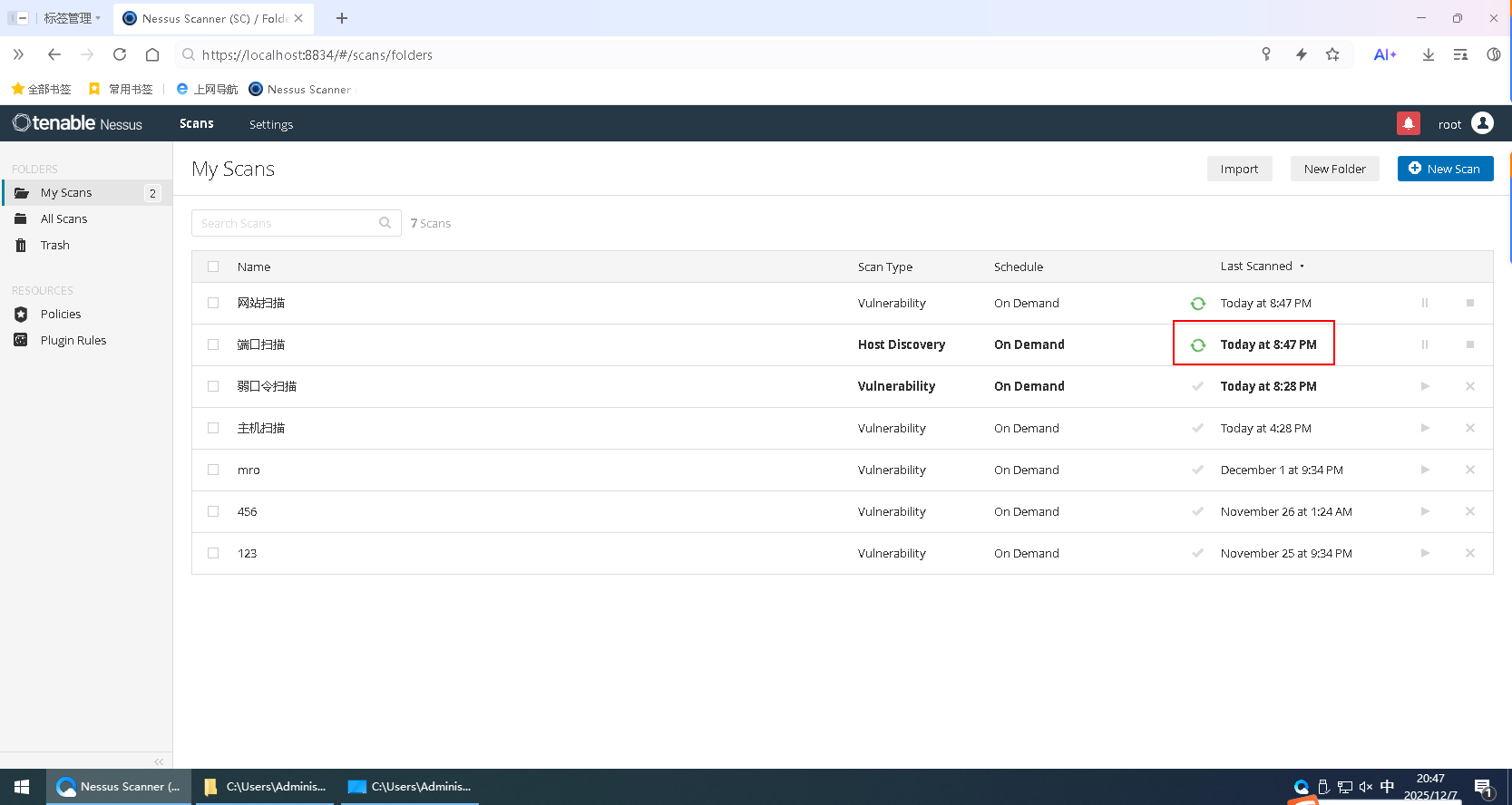Screen dimensions: 1512x805
Task: Collapse the left sidebar with double chevron
Action: click(x=159, y=761)
